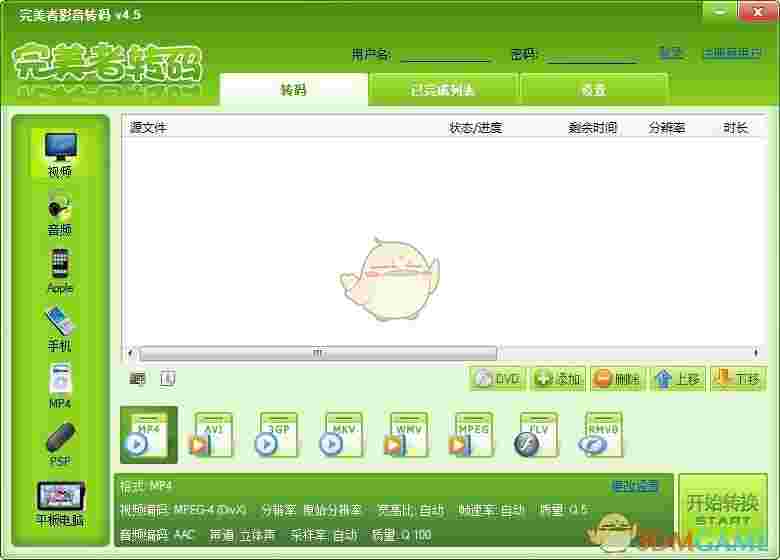This screenshot has width=780, height=560.
Task: Click the DVD button
Action: click(497, 379)
